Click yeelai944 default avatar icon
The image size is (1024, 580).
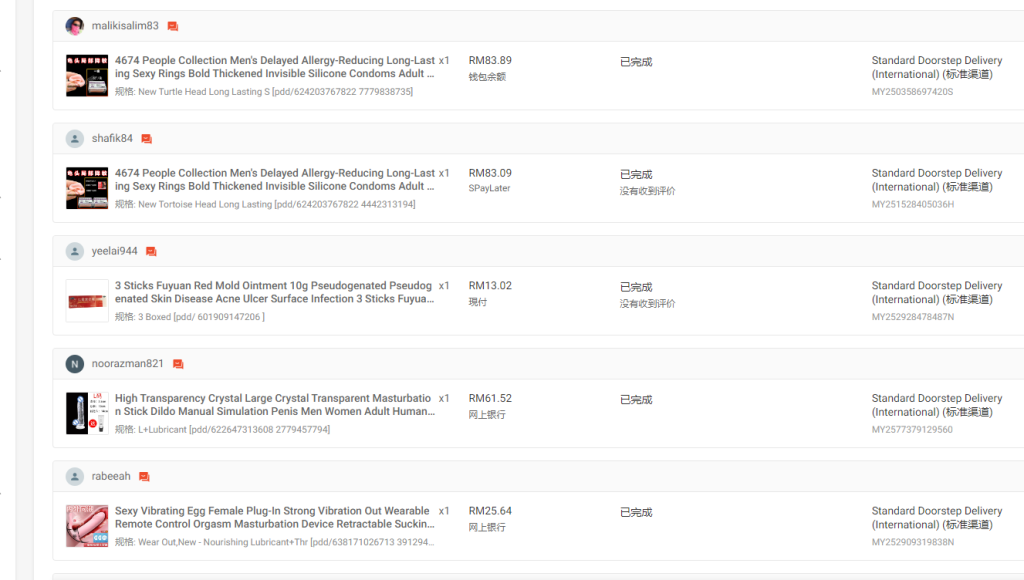(74, 251)
